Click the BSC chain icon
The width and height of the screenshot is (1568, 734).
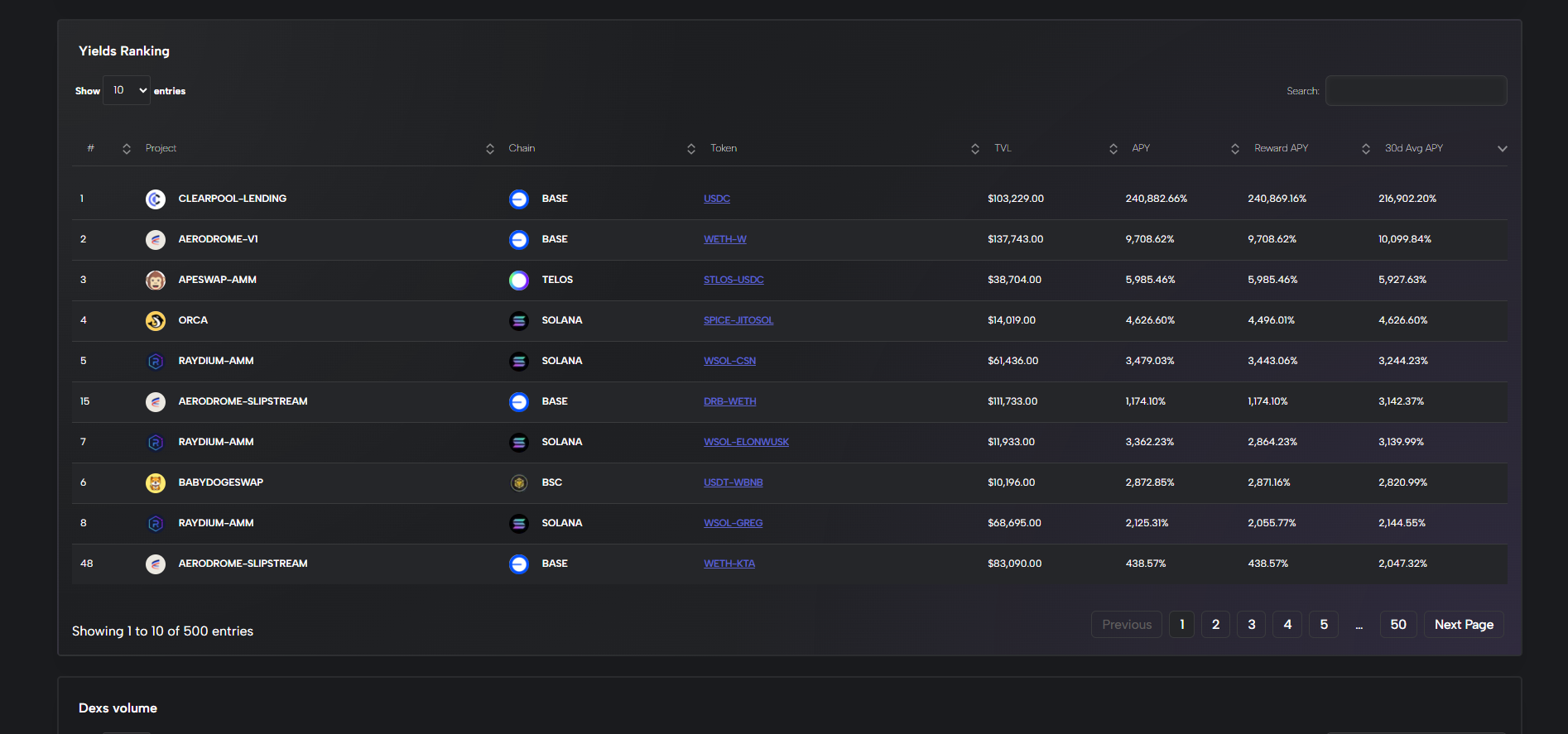(518, 483)
